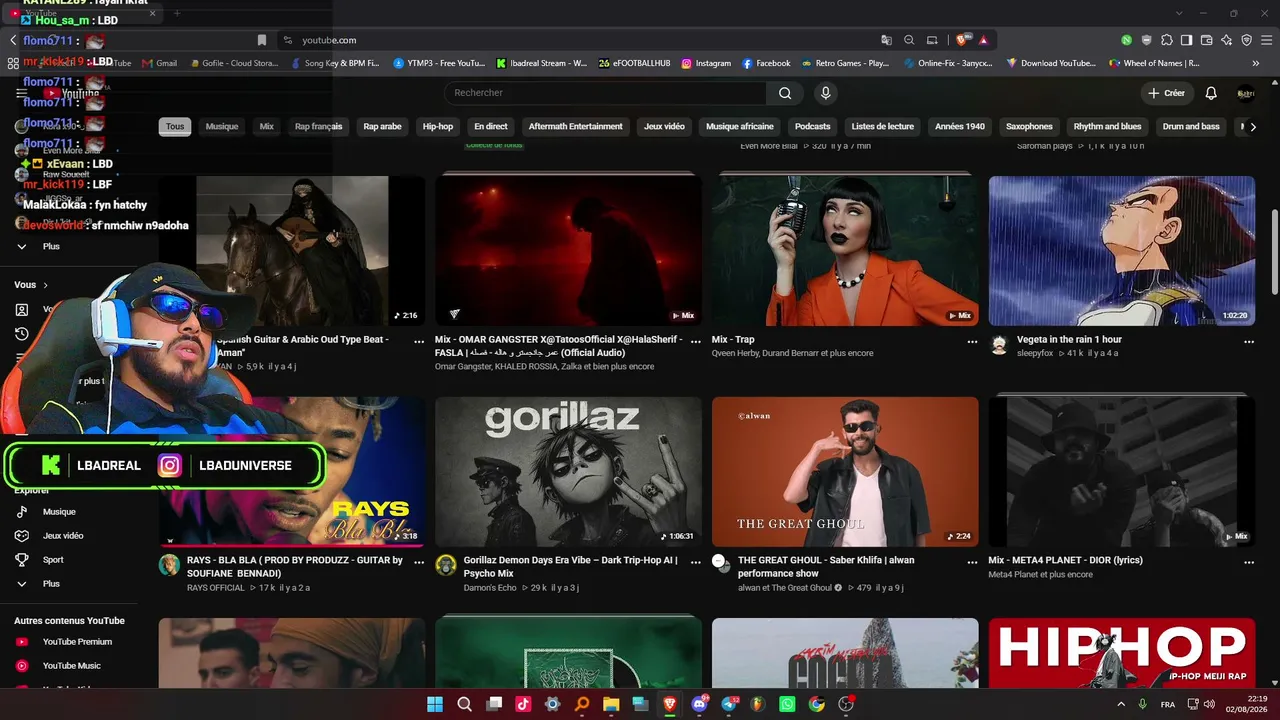
Task: Open Discord from the taskbar
Action: [x=699, y=704]
